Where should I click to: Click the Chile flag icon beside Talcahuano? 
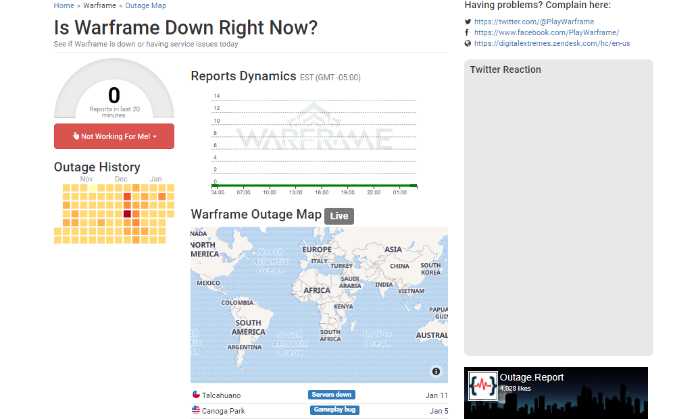pos(196,394)
